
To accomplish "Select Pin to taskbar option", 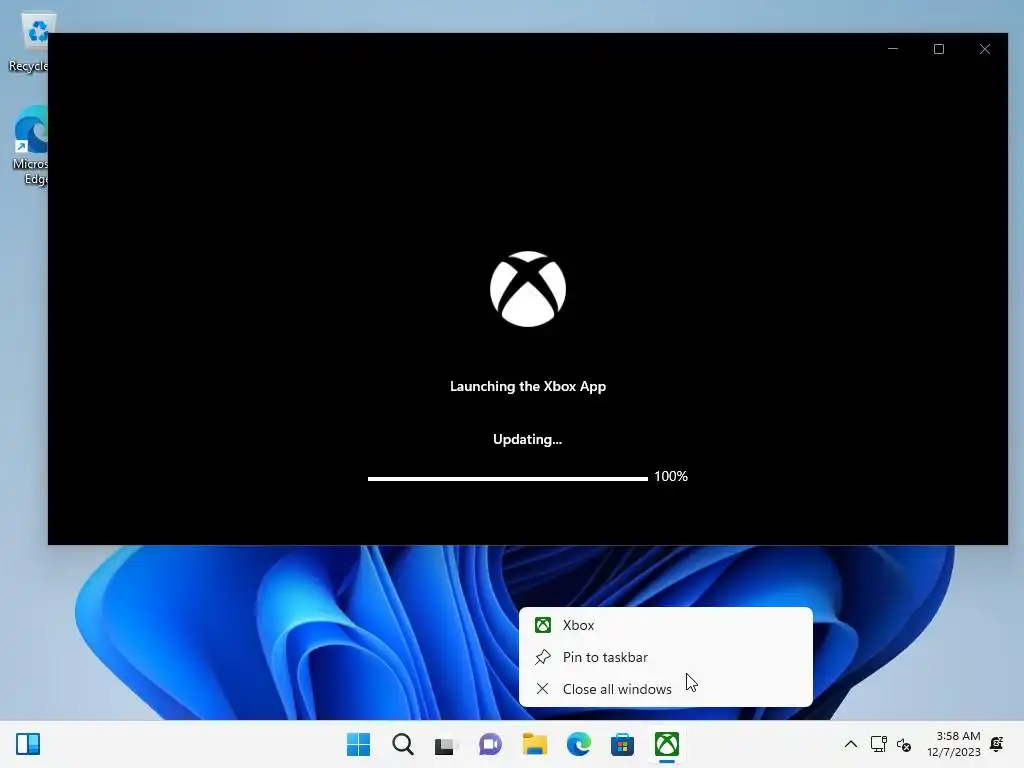I will (665, 657).
